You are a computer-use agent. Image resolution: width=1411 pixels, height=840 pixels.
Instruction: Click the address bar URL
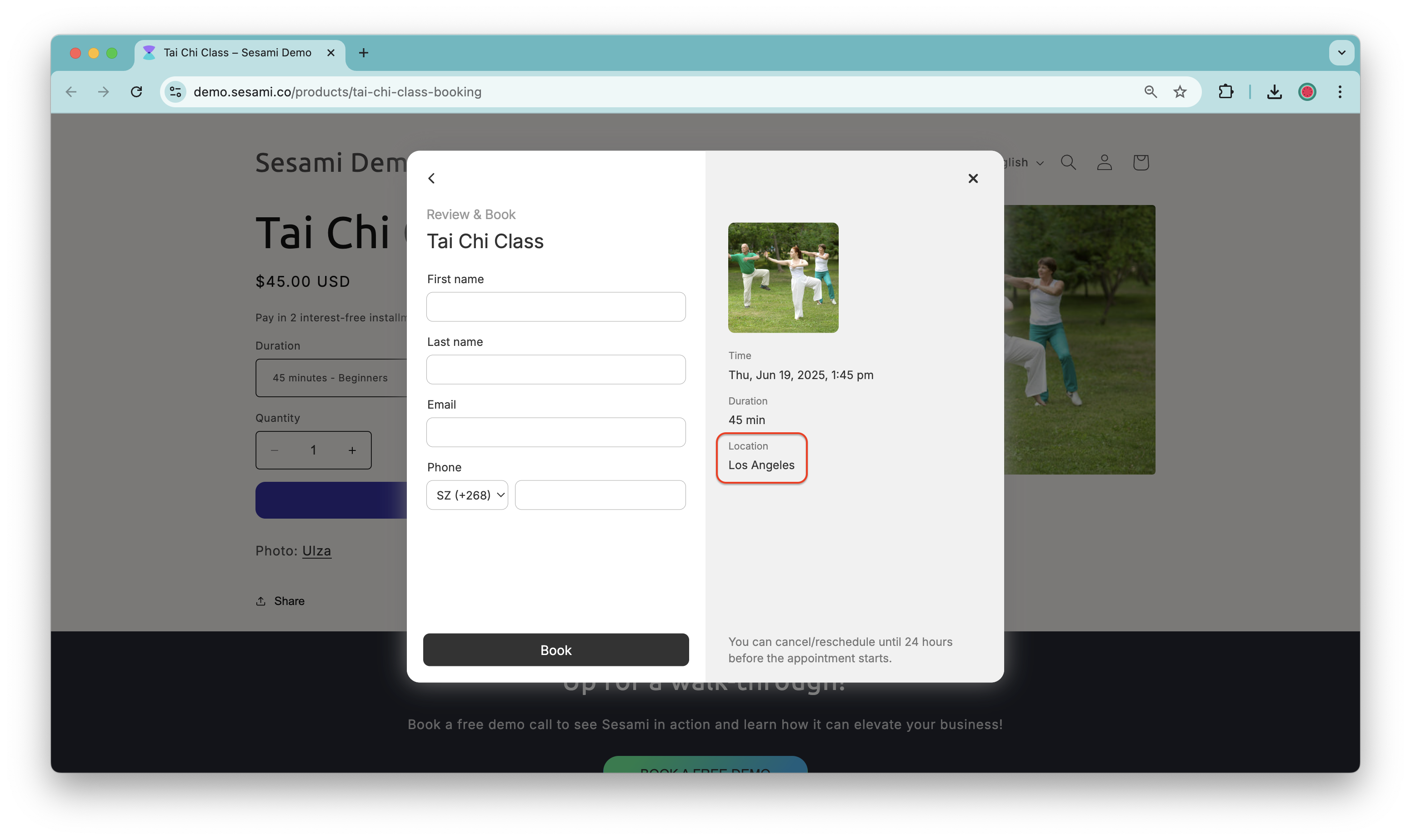pyautogui.click(x=337, y=92)
